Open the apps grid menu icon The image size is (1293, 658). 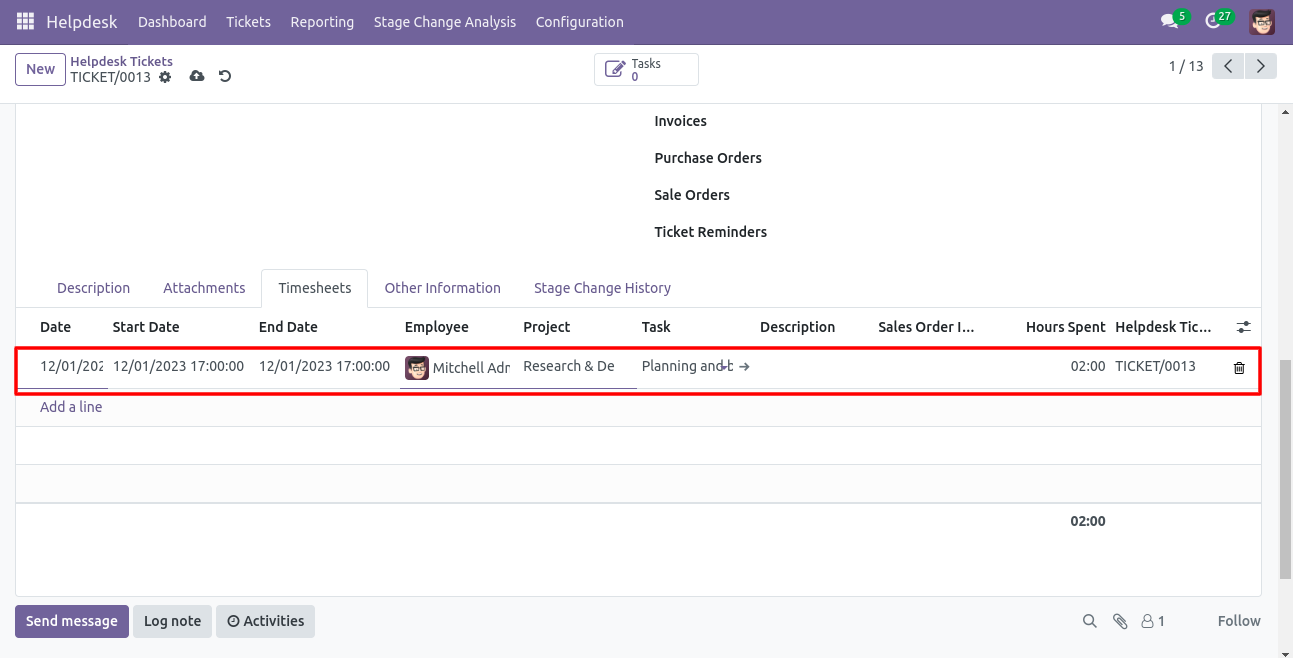(x=25, y=21)
